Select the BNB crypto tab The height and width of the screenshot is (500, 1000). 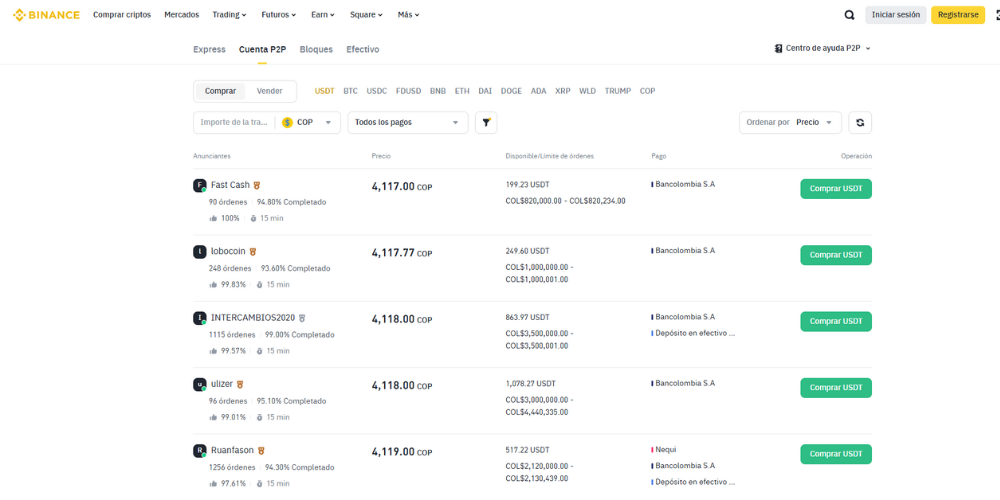coord(438,91)
